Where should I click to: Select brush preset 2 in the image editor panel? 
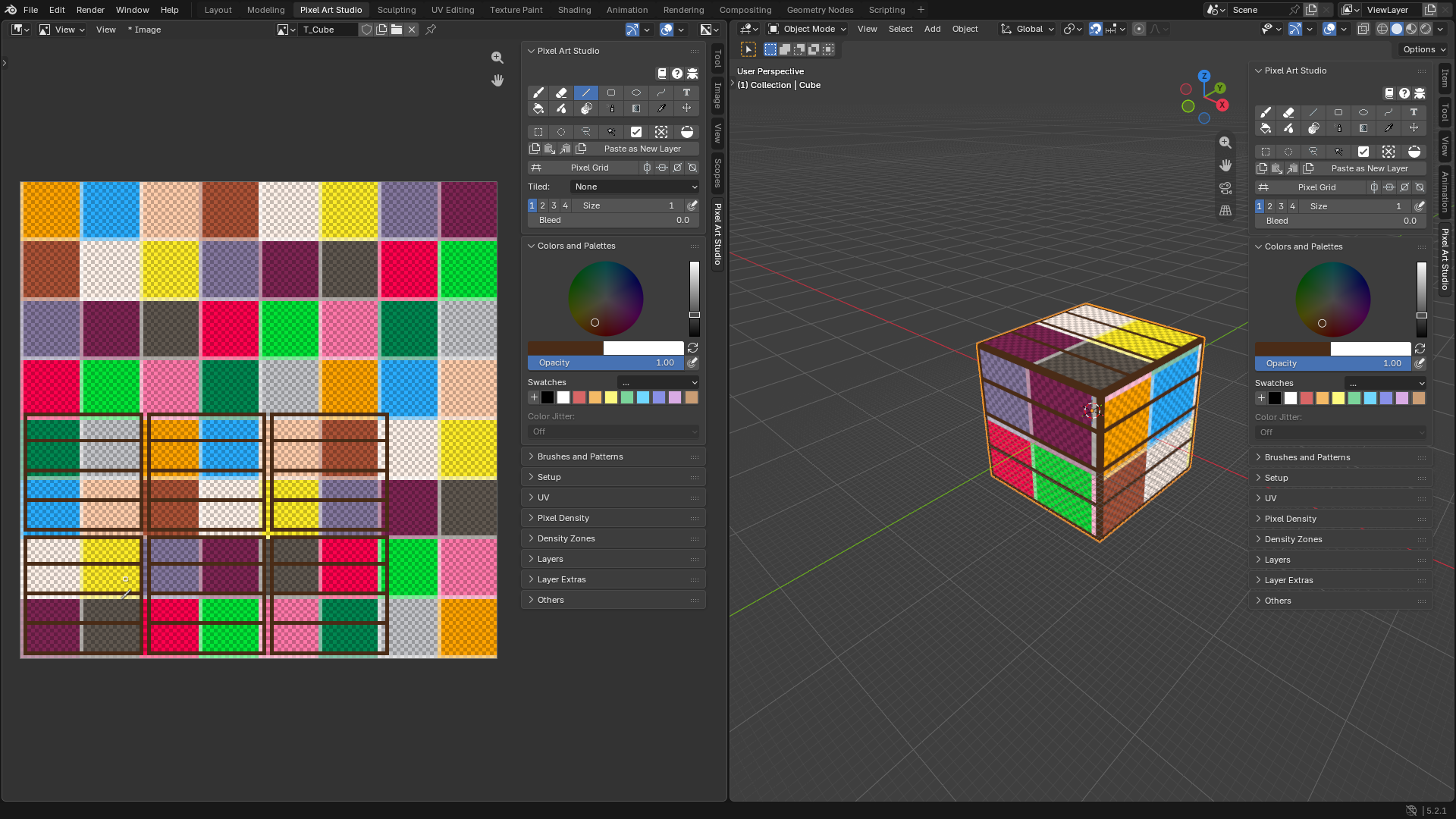tap(543, 206)
